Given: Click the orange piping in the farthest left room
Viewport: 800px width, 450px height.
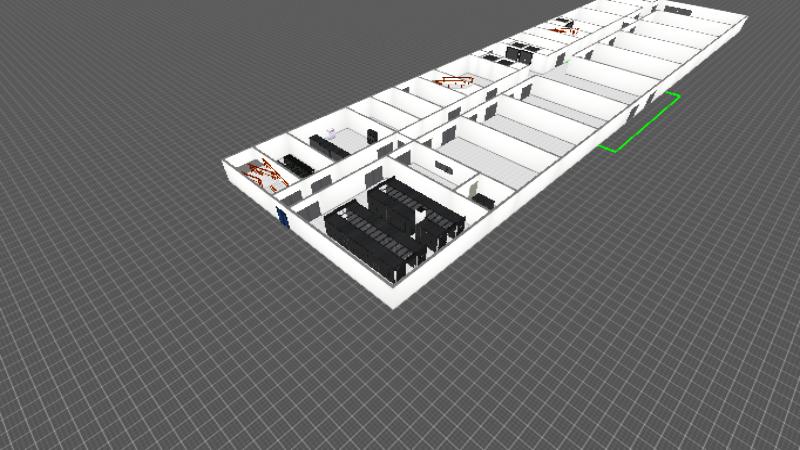Looking at the screenshot, I should click(566, 29).
